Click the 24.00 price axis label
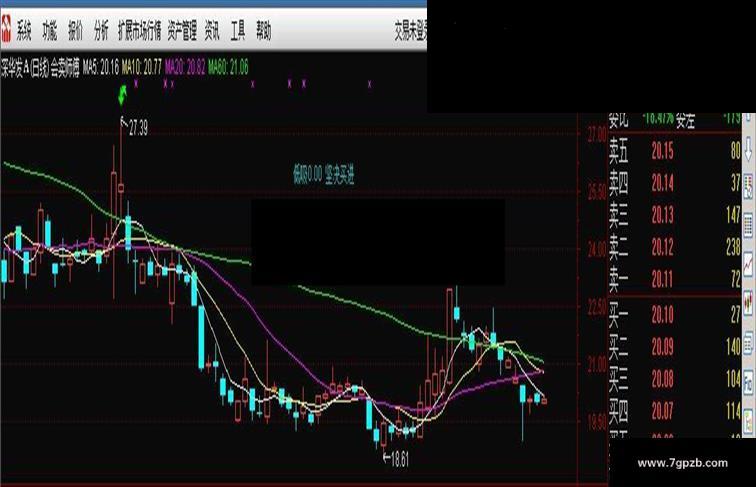Image resolution: width=756 pixels, height=487 pixels. (x=597, y=250)
